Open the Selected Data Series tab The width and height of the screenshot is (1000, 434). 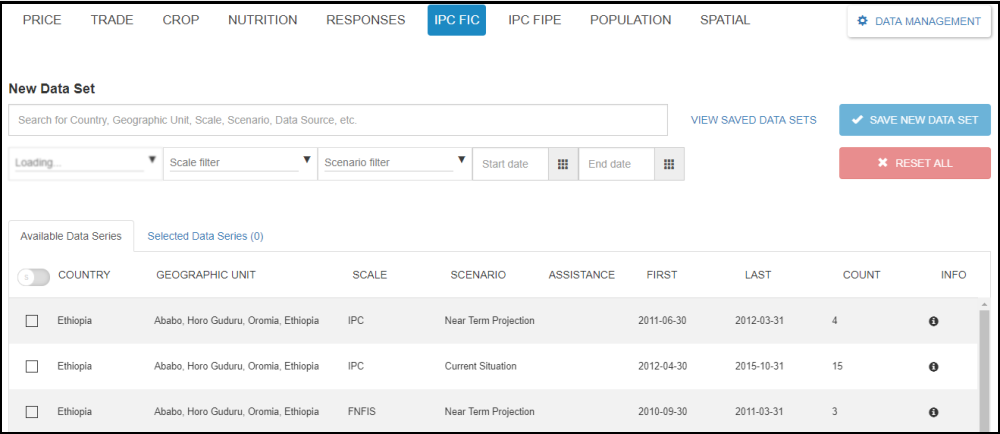coord(205,237)
